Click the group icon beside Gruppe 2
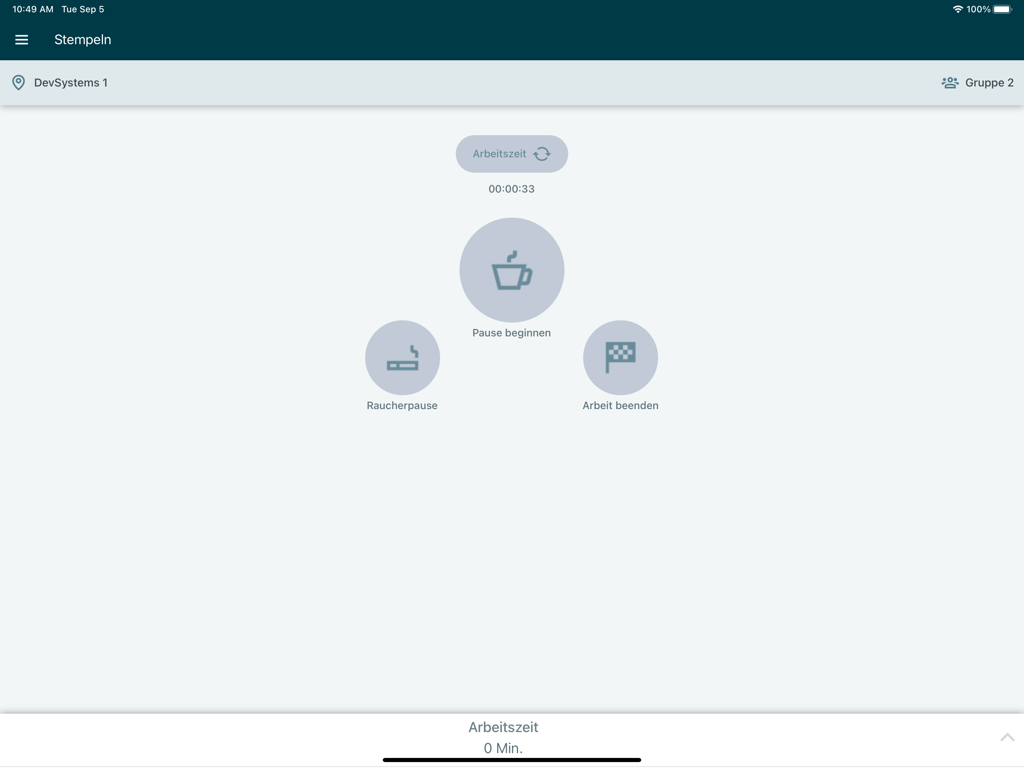Viewport: 1024px width, 768px height. pyautogui.click(x=948, y=83)
